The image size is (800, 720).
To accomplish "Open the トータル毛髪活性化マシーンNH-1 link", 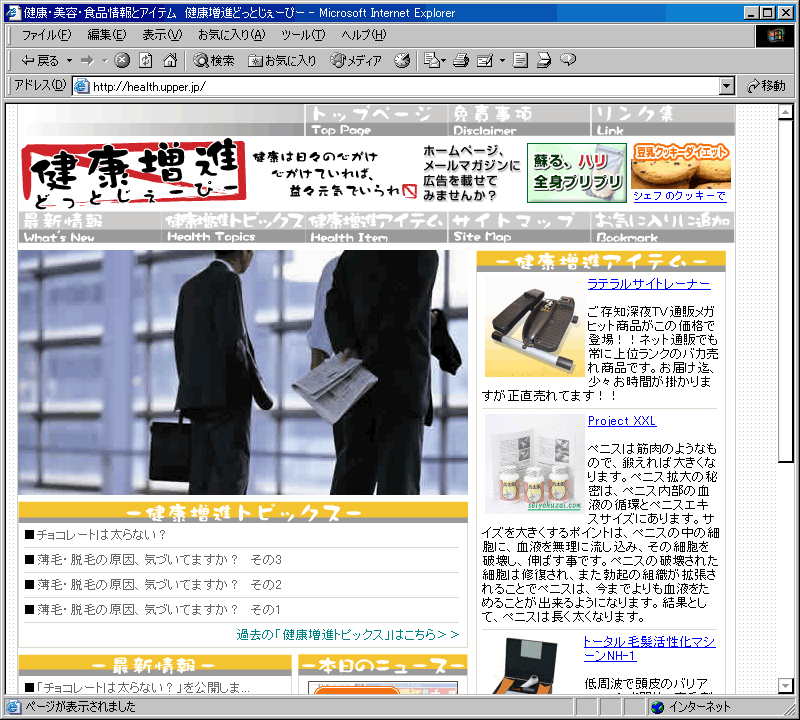I will [649, 649].
